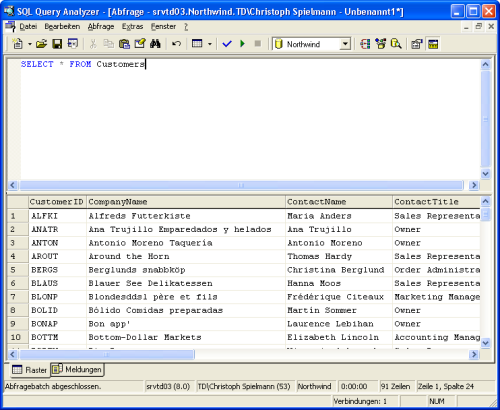
Task: Click the Stop query execution square icon
Action: pos(258,44)
